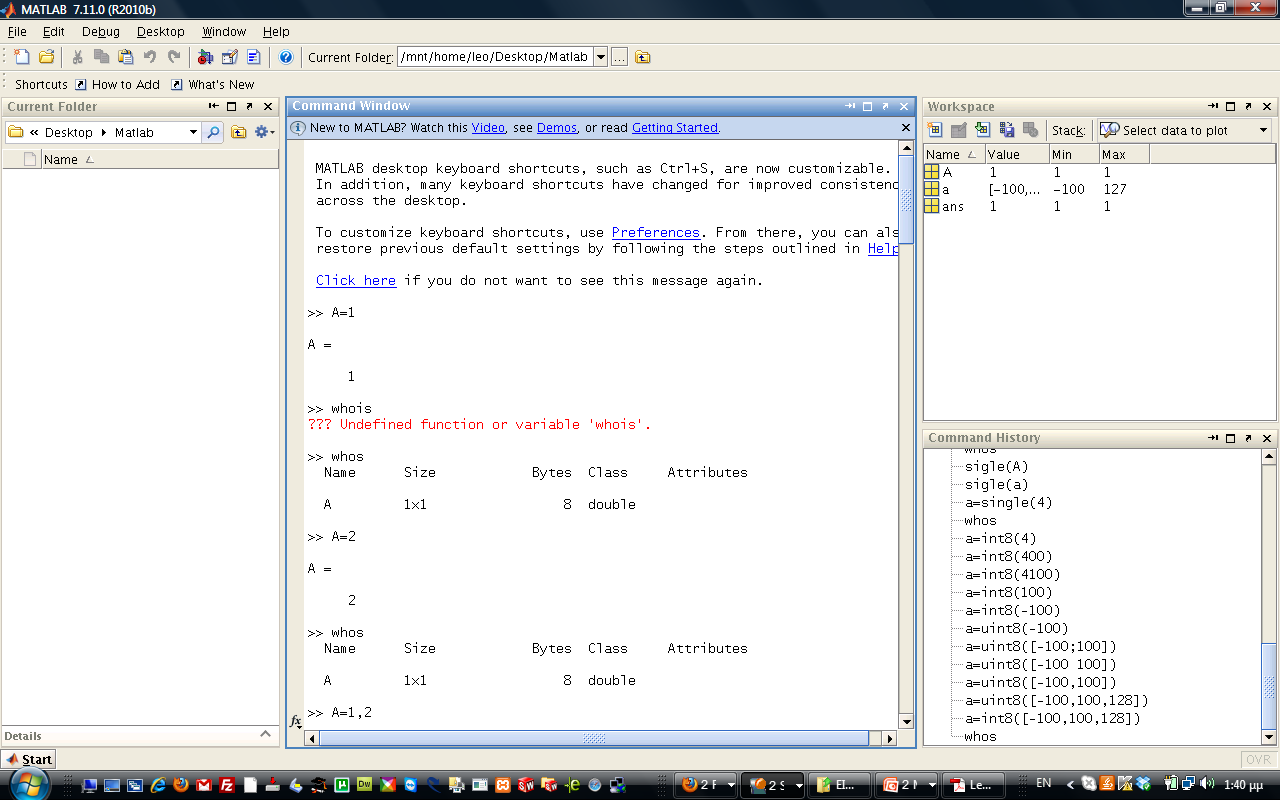
Task: Delete selected Workspace variable icon
Action: click(x=1030, y=130)
